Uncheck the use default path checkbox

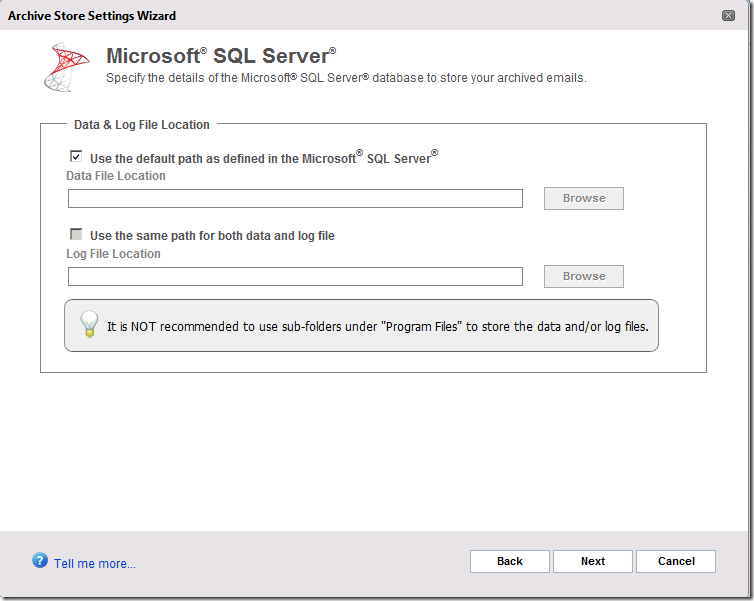pos(76,156)
